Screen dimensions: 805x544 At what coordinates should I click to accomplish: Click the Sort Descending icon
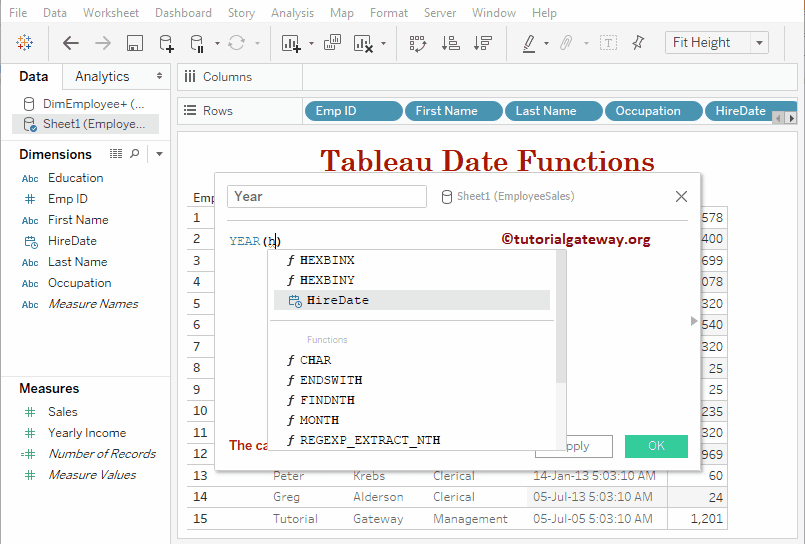tap(483, 43)
